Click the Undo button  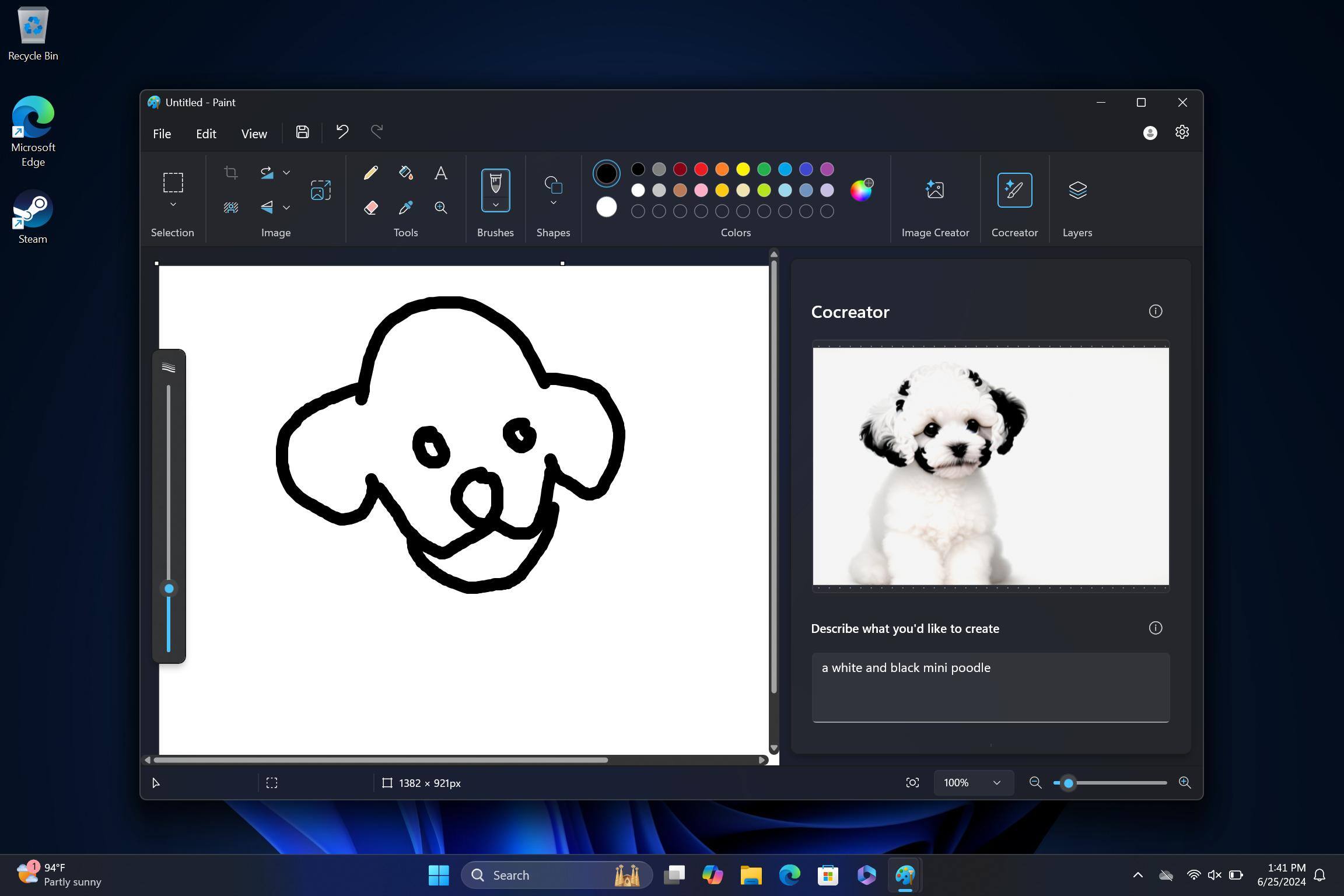tap(342, 132)
